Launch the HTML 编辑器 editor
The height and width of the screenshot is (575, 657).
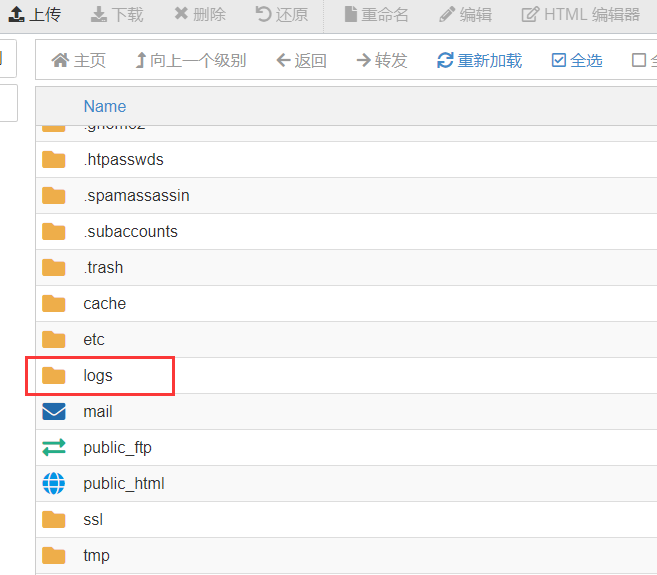click(x=580, y=15)
